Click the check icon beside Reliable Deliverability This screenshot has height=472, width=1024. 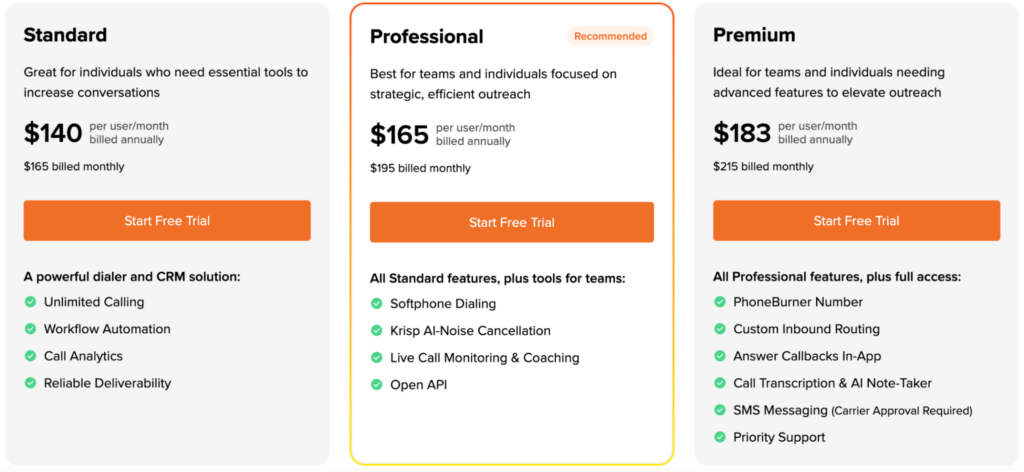(30, 383)
